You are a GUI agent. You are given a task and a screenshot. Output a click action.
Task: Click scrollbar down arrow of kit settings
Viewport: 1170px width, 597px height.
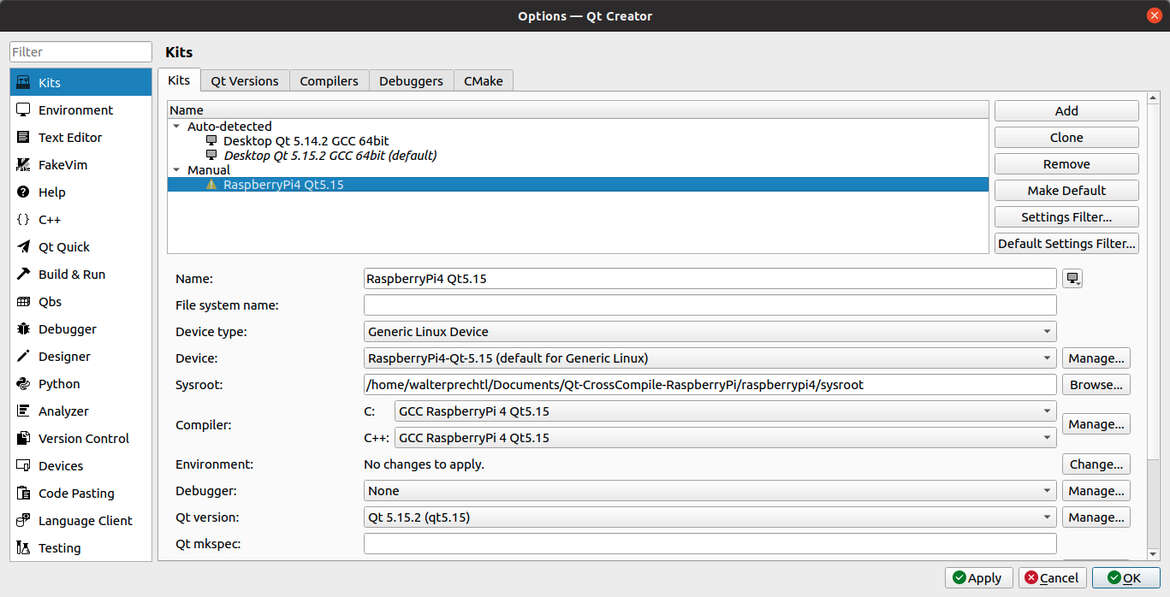click(1153, 554)
